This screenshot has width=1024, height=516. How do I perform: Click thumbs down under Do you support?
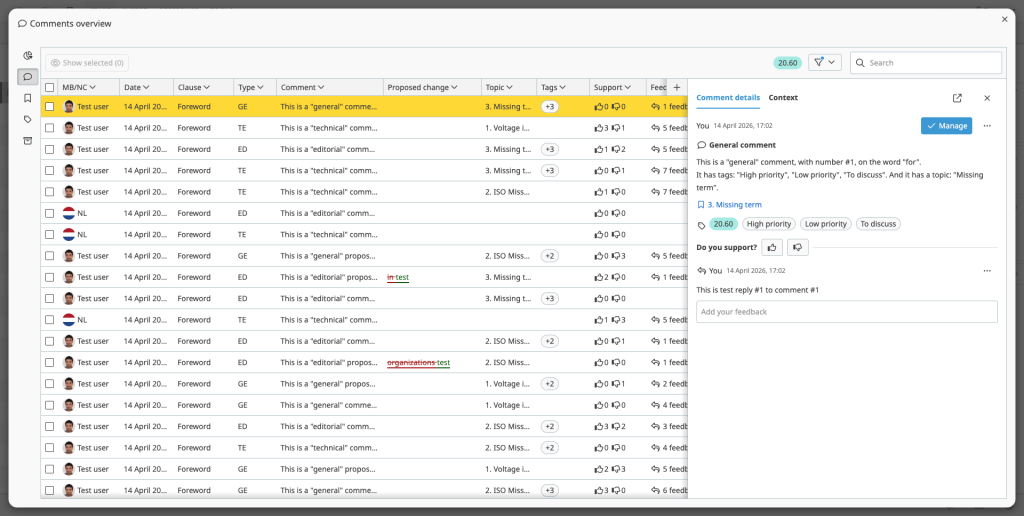798,248
